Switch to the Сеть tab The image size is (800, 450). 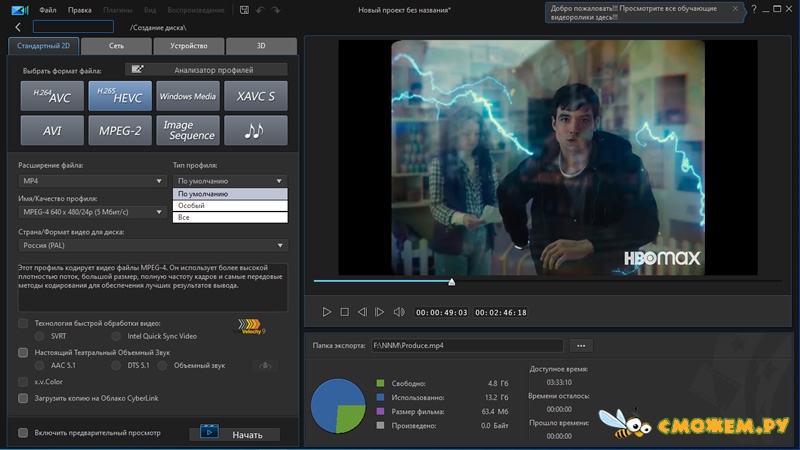(x=116, y=46)
